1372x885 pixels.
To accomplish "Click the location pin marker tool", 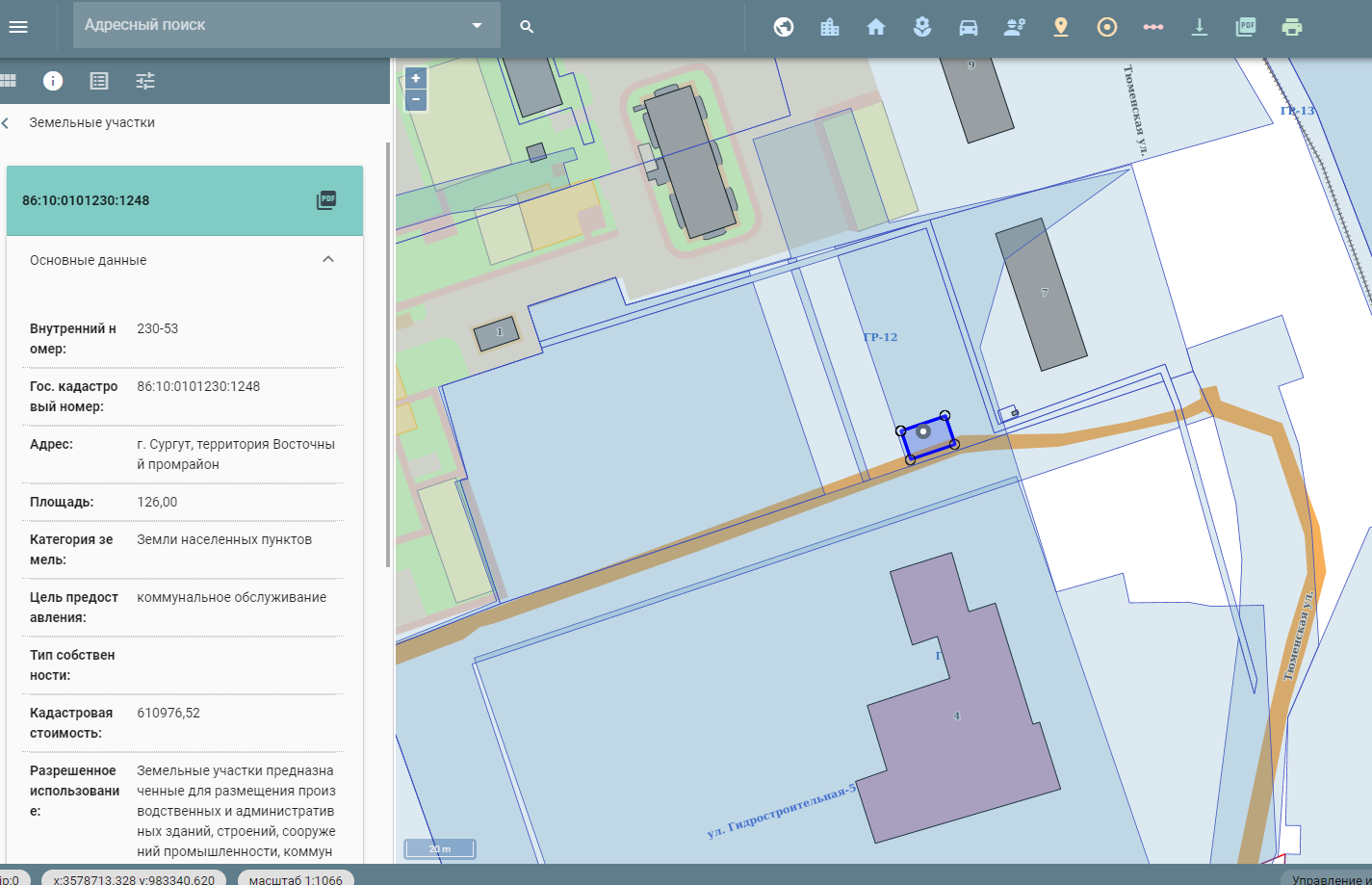I will pos(1061,27).
